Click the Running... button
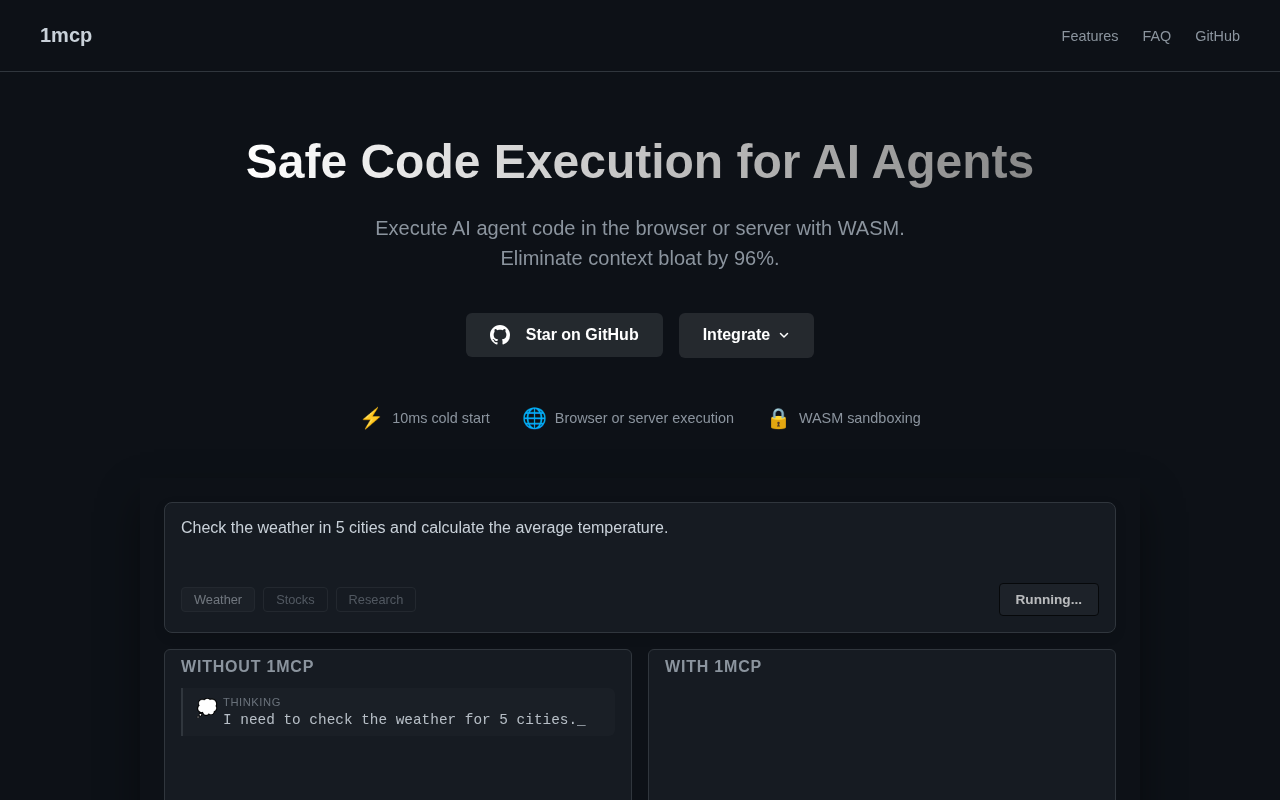 pyautogui.click(x=1048, y=599)
